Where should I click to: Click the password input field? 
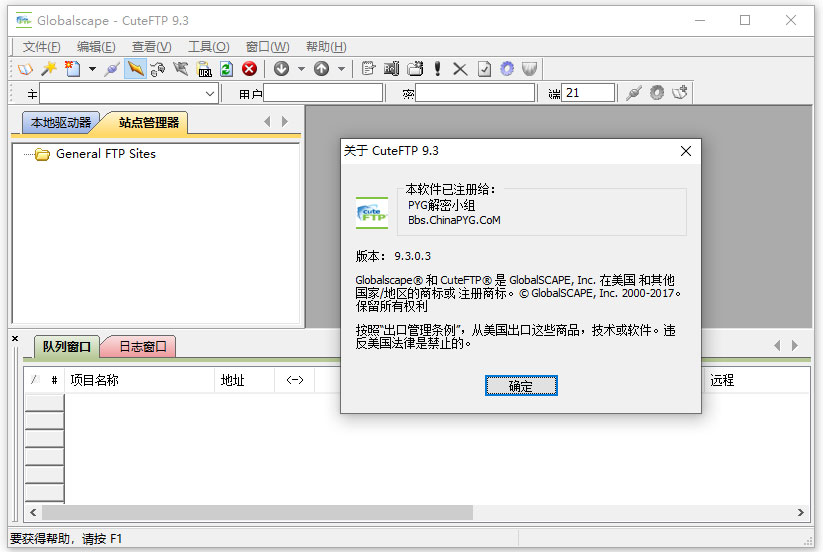(x=474, y=93)
